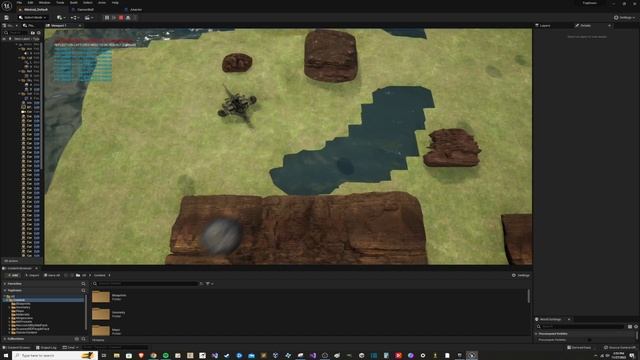Click the console command input field

115,347
